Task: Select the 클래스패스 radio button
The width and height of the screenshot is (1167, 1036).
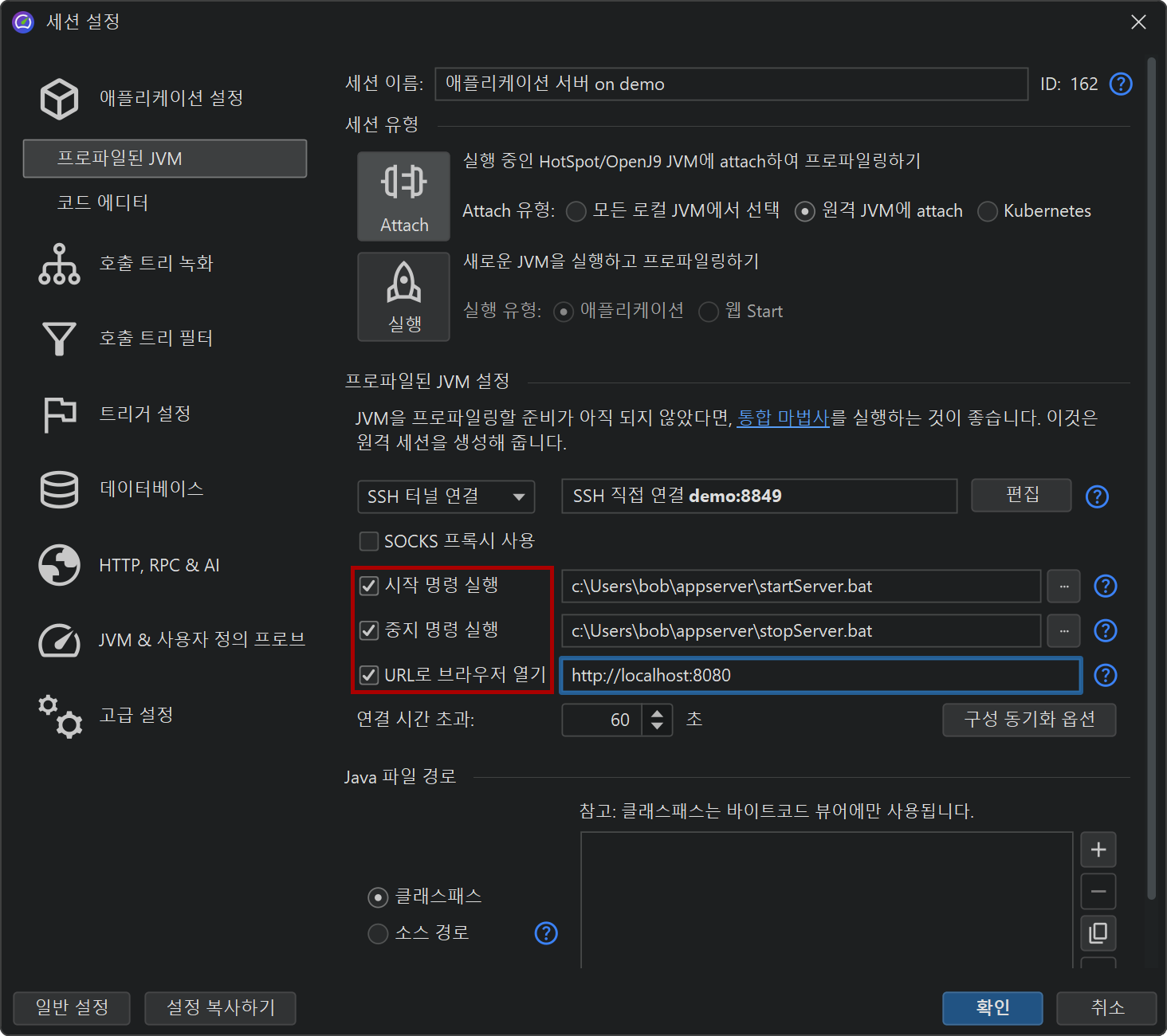Action: [x=378, y=897]
